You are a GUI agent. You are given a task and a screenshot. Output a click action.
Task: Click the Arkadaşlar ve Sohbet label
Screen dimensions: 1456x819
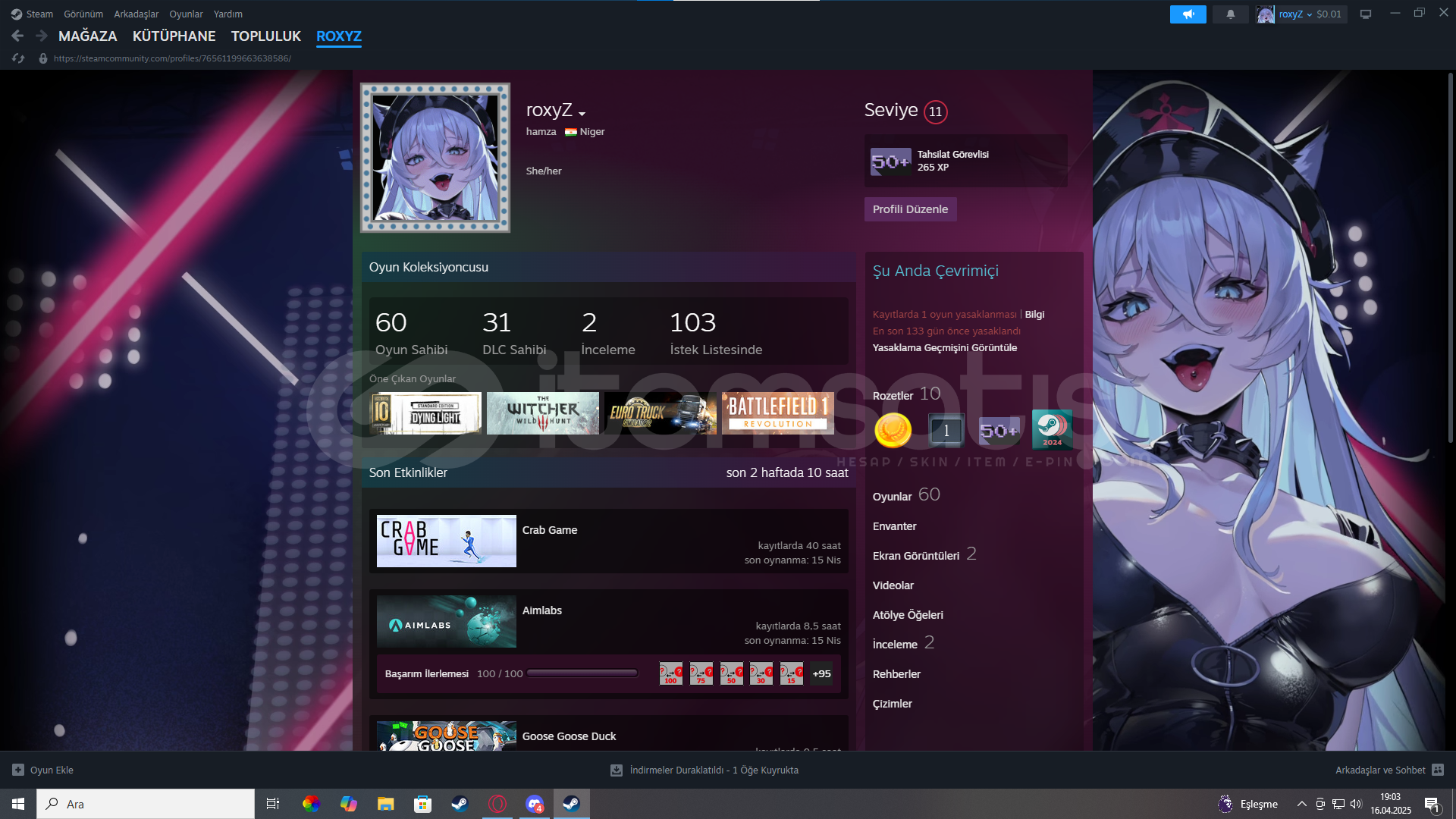pyautogui.click(x=1380, y=770)
